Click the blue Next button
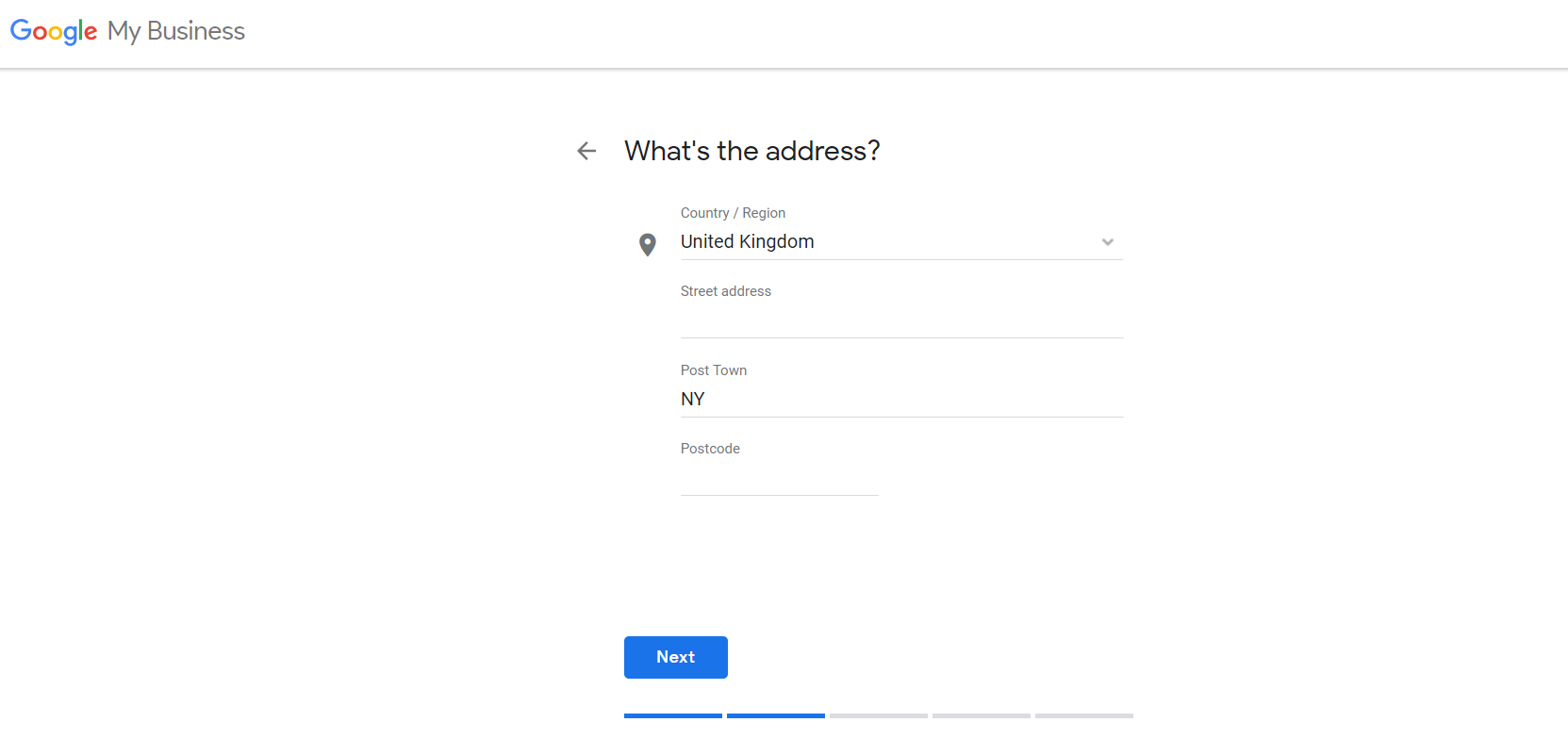1568x755 pixels. pyautogui.click(x=676, y=657)
